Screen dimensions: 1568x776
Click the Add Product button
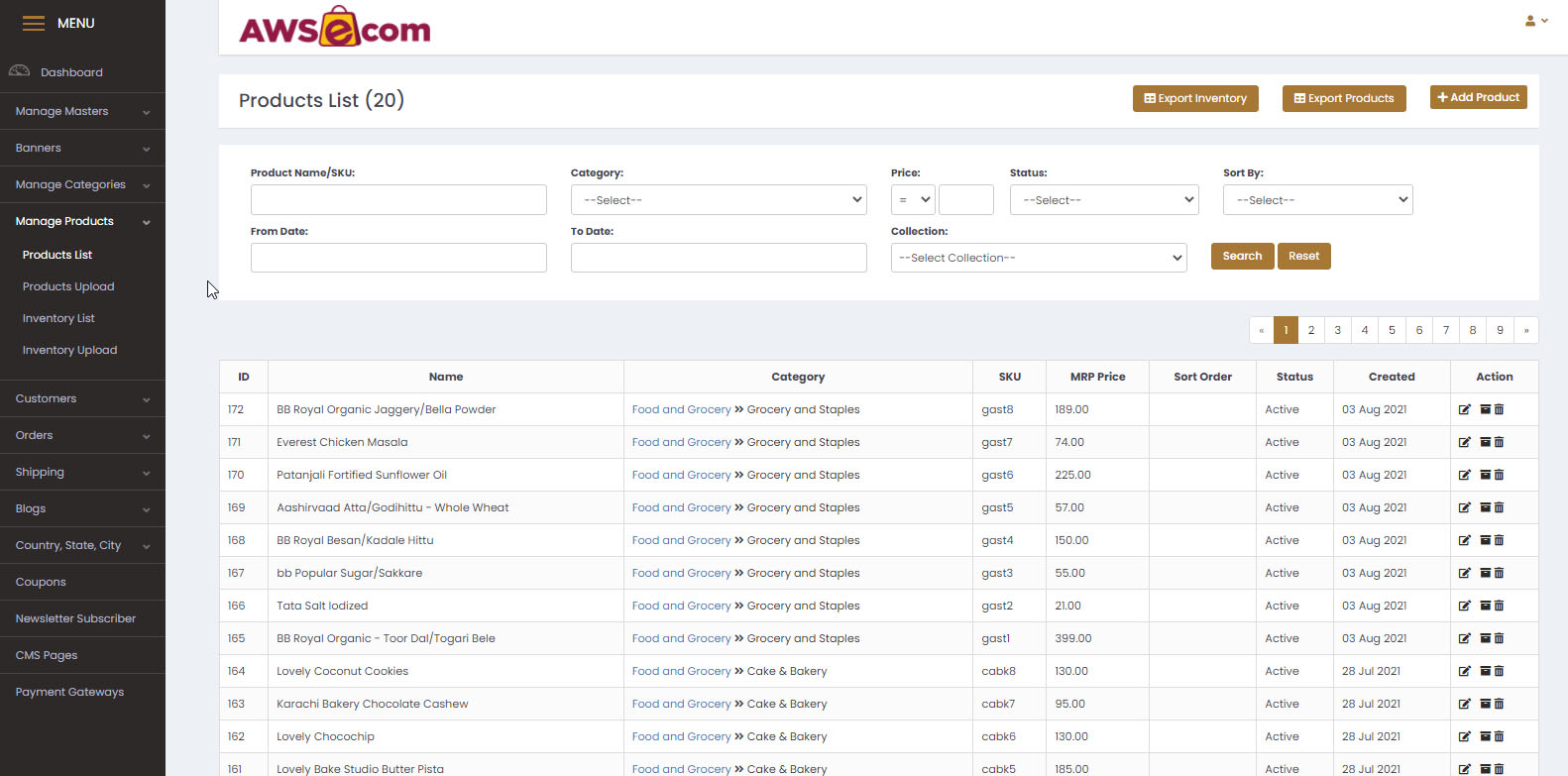[x=1478, y=97]
